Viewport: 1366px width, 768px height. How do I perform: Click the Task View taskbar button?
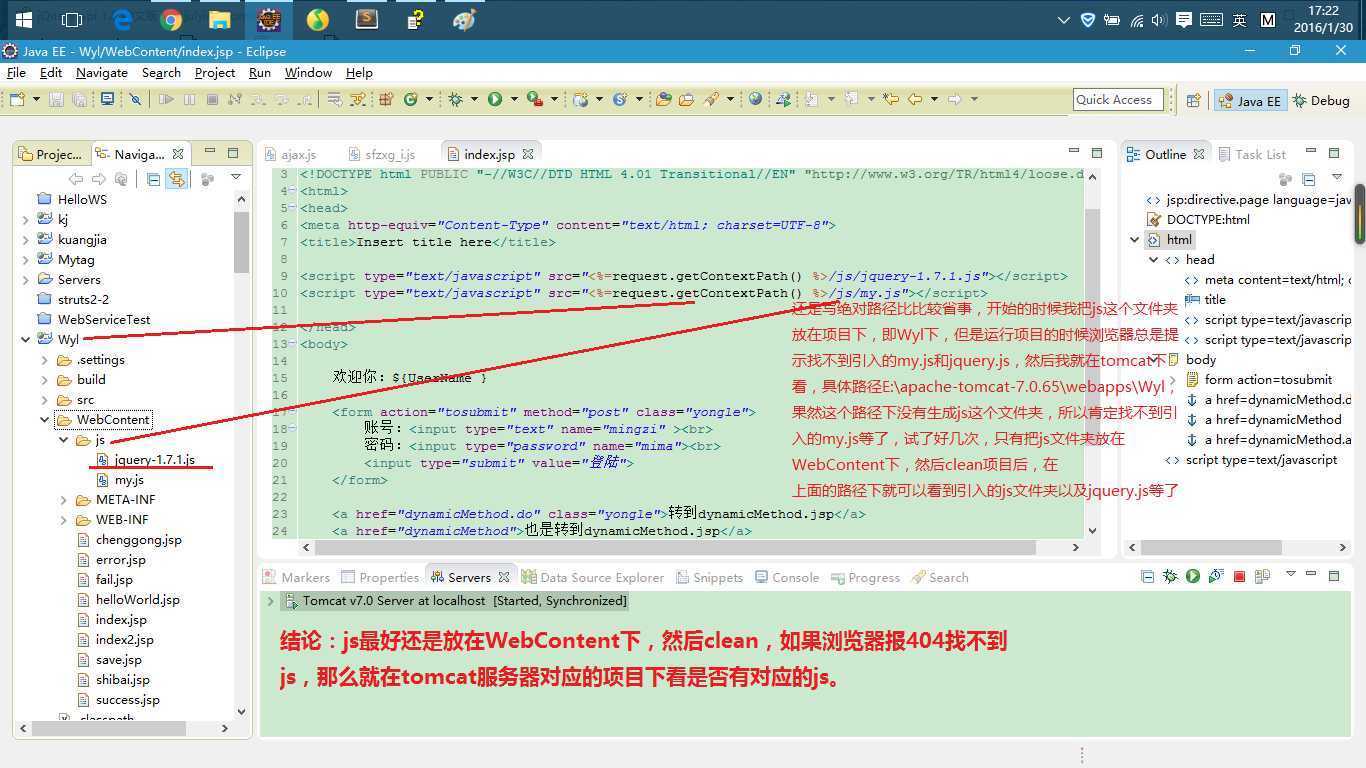(72, 19)
